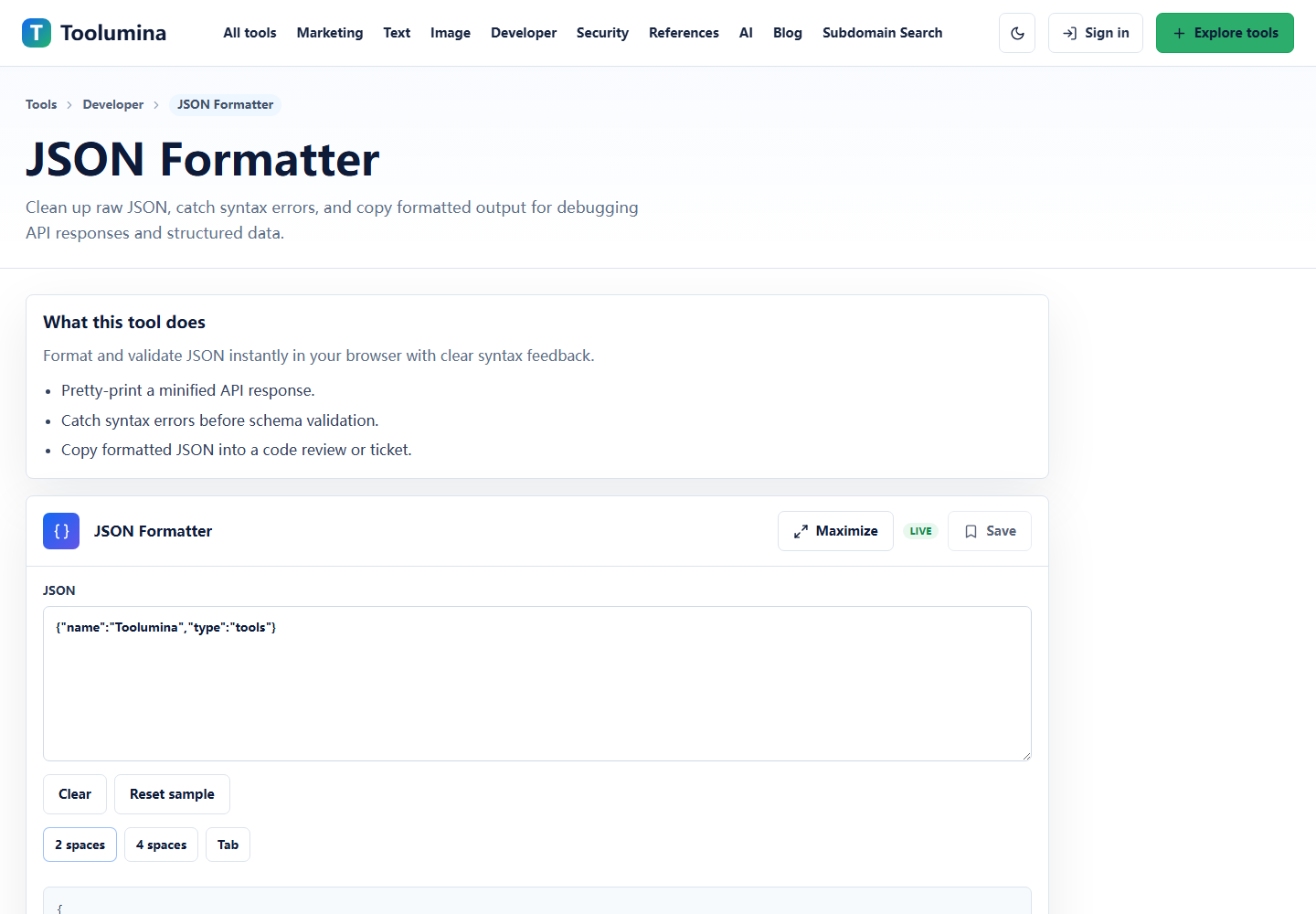
Task: Go to Tools breadcrumb
Action: coord(41,104)
